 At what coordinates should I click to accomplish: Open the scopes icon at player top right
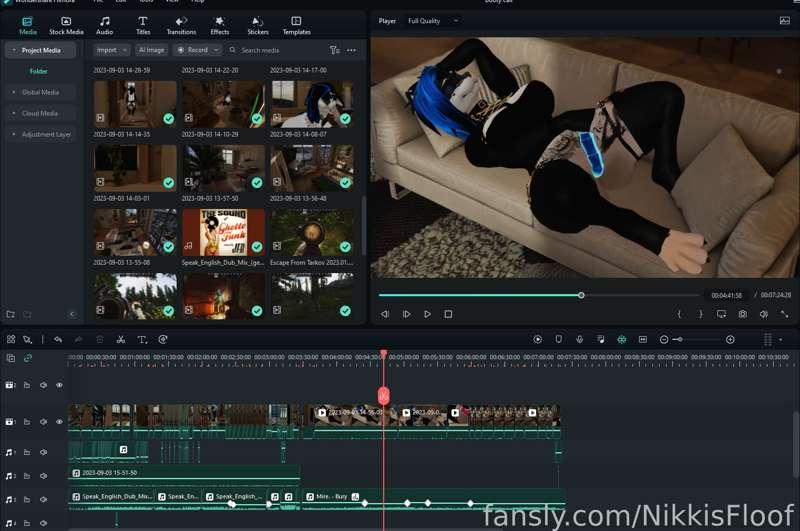click(785, 21)
